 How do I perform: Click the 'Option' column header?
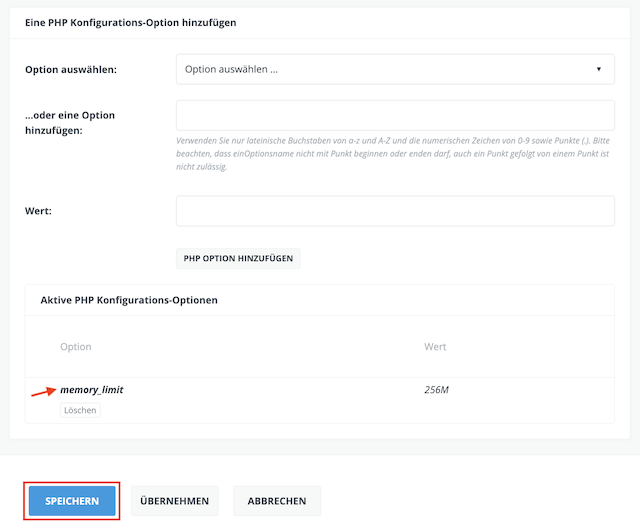pyautogui.click(x=76, y=347)
